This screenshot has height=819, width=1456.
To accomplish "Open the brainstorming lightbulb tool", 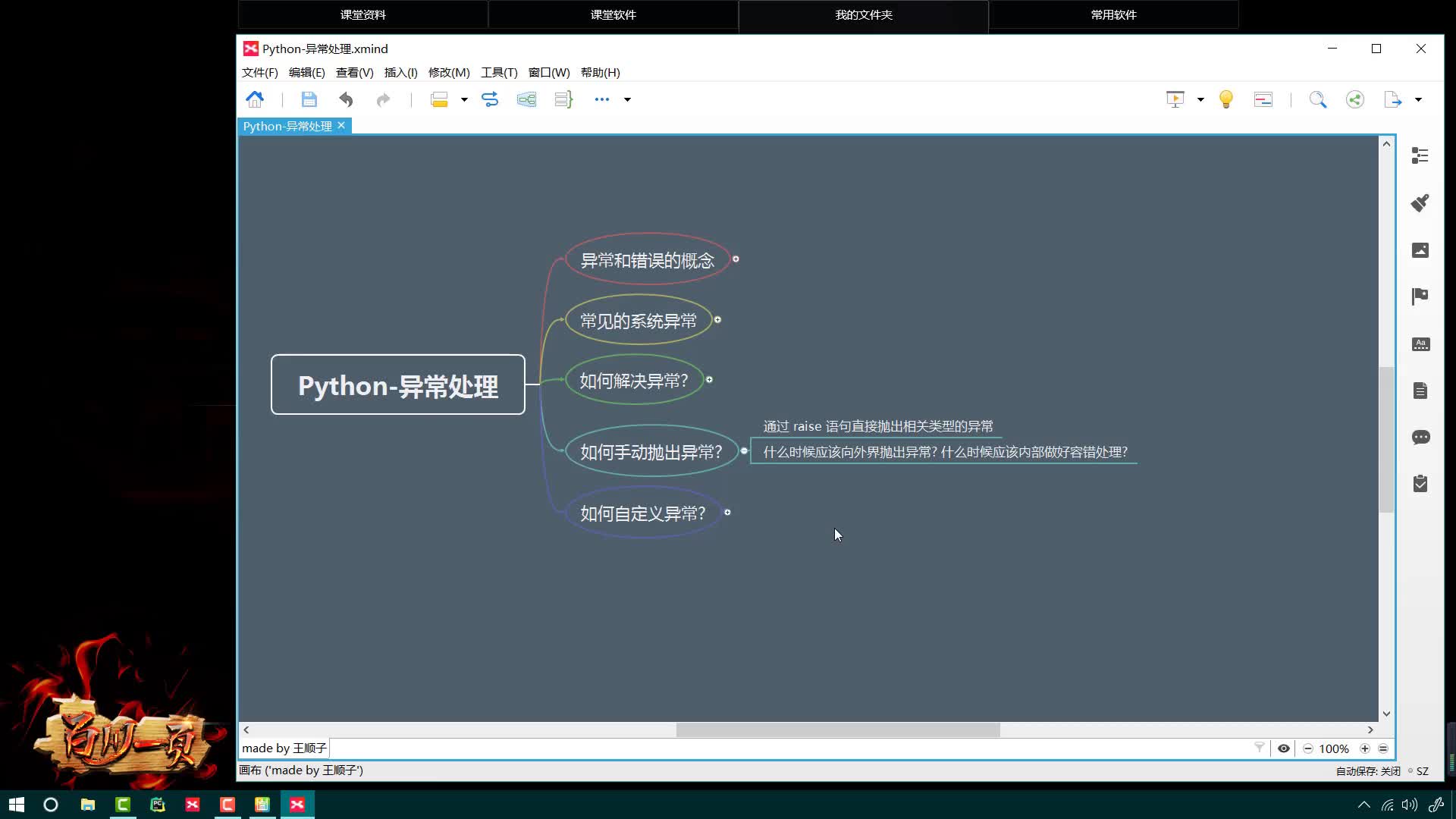I will pyautogui.click(x=1226, y=99).
